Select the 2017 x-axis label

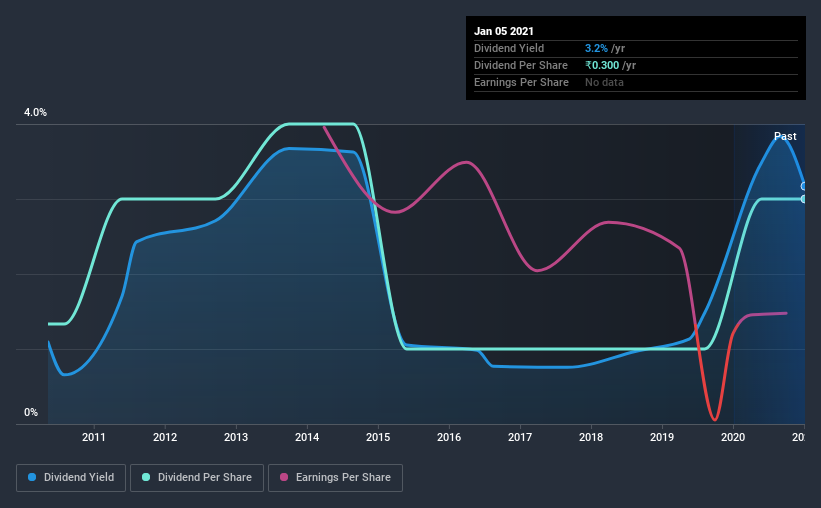(520, 437)
